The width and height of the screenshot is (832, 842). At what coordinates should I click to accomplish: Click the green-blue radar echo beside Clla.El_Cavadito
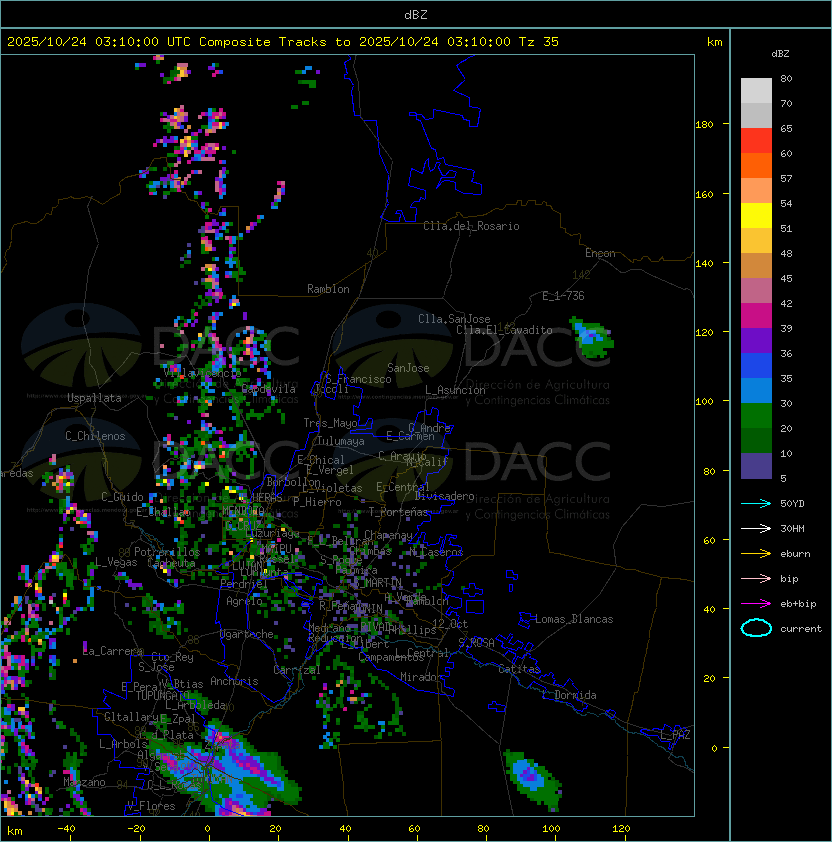[591, 337]
